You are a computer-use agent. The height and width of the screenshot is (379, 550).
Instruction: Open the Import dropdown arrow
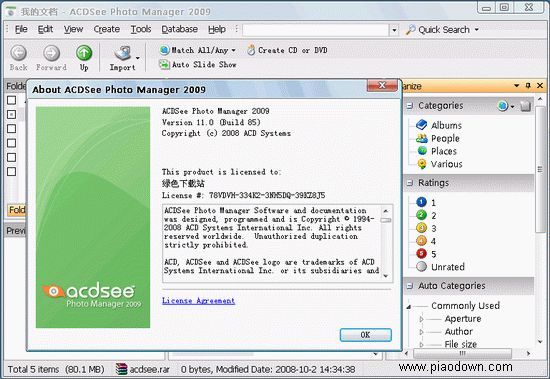pyautogui.click(x=138, y=58)
